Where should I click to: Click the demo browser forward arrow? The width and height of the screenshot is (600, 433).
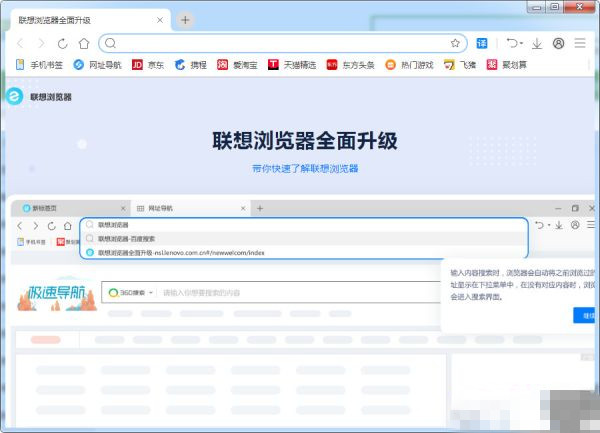[x=36, y=226]
